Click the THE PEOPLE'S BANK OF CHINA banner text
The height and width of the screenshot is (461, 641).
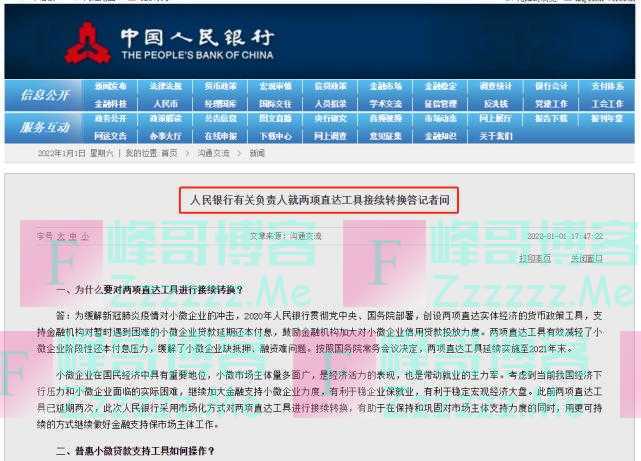click(197, 55)
